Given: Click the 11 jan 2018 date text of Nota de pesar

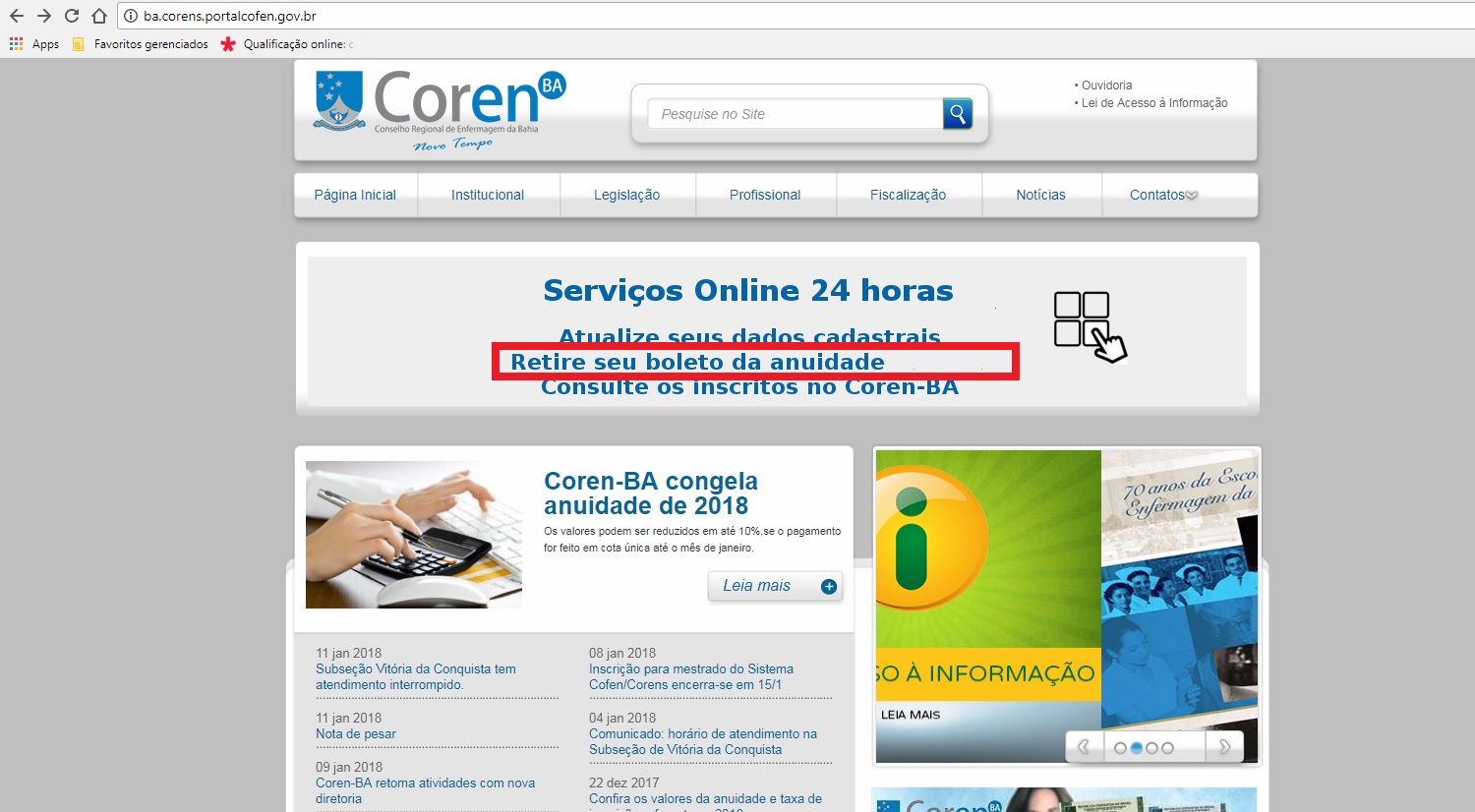Looking at the screenshot, I should [x=348, y=719].
